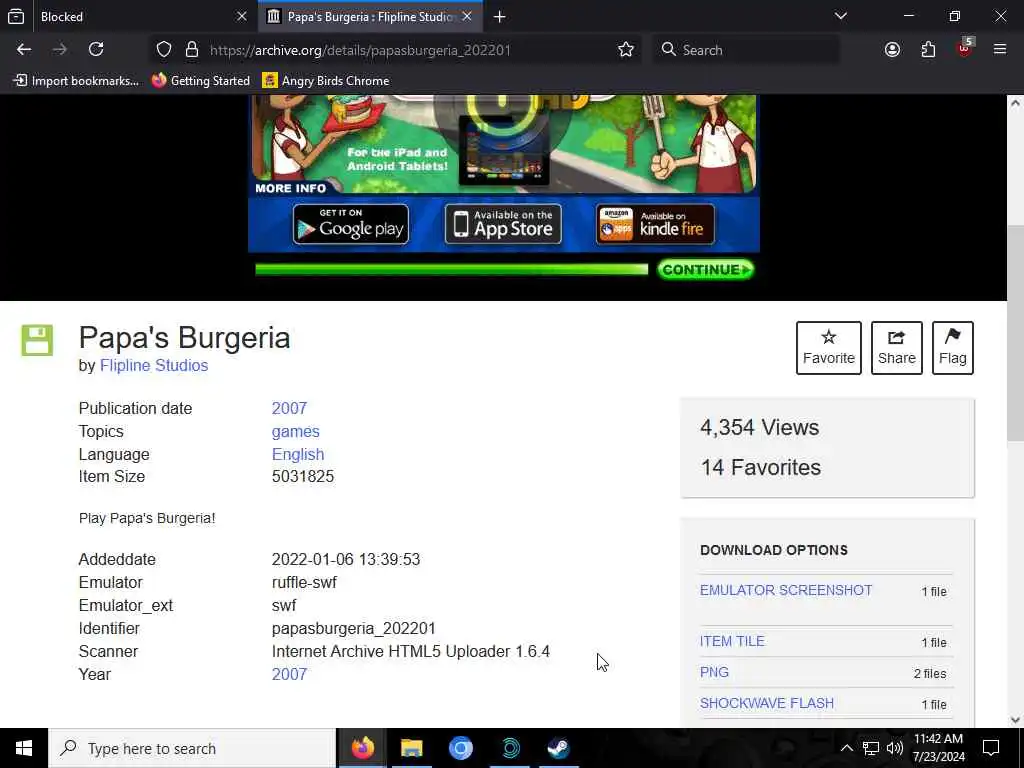Click the green loading progress bar
This screenshot has height=768, width=1024.
point(451,270)
